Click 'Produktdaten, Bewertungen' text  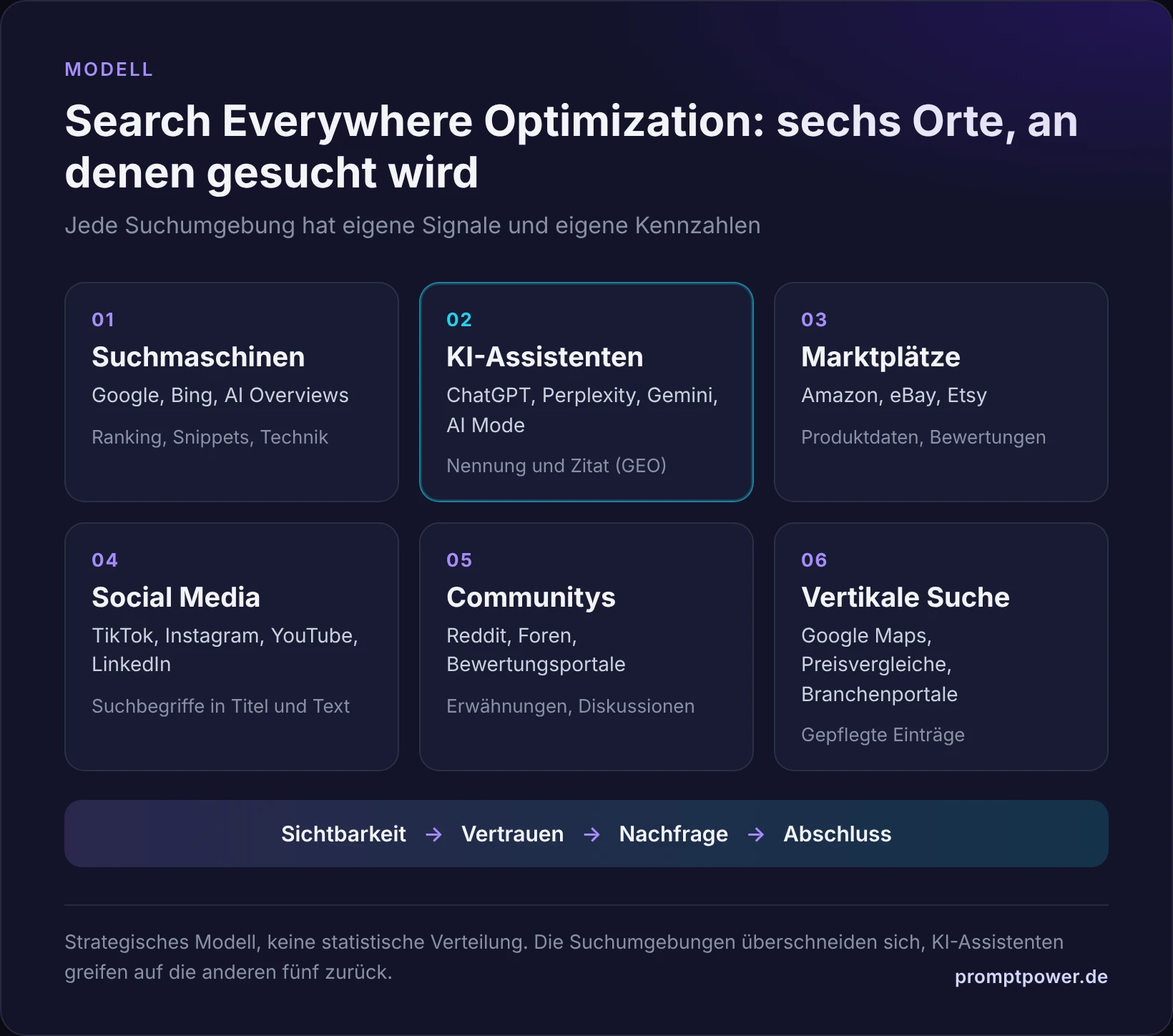[x=923, y=437]
